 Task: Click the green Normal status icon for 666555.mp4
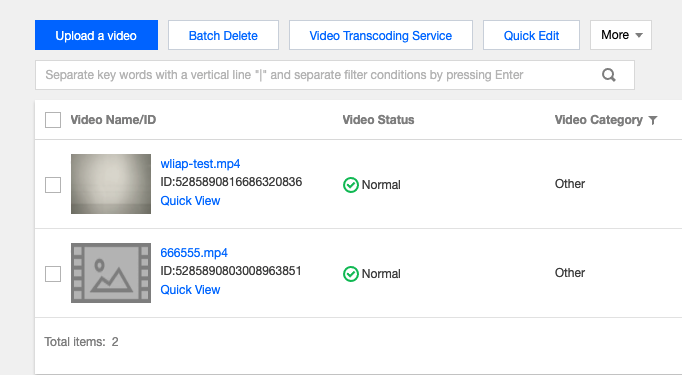(x=351, y=274)
